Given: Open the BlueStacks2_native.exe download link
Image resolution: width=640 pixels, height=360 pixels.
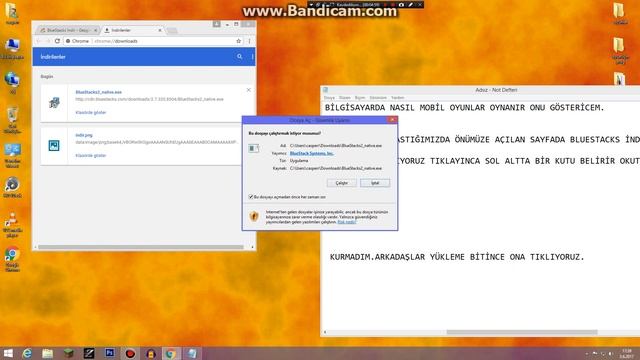Looking at the screenshot, I should [x=98, y=92].
